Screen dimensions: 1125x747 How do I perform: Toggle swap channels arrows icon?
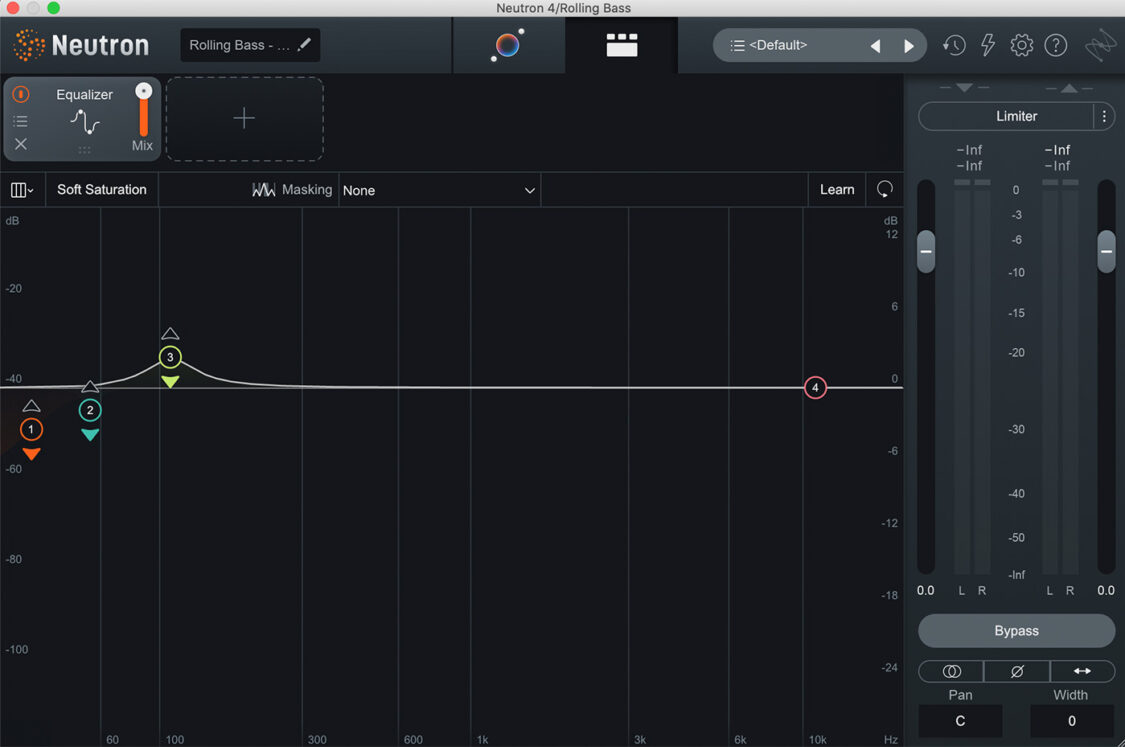pos(1082,671)
